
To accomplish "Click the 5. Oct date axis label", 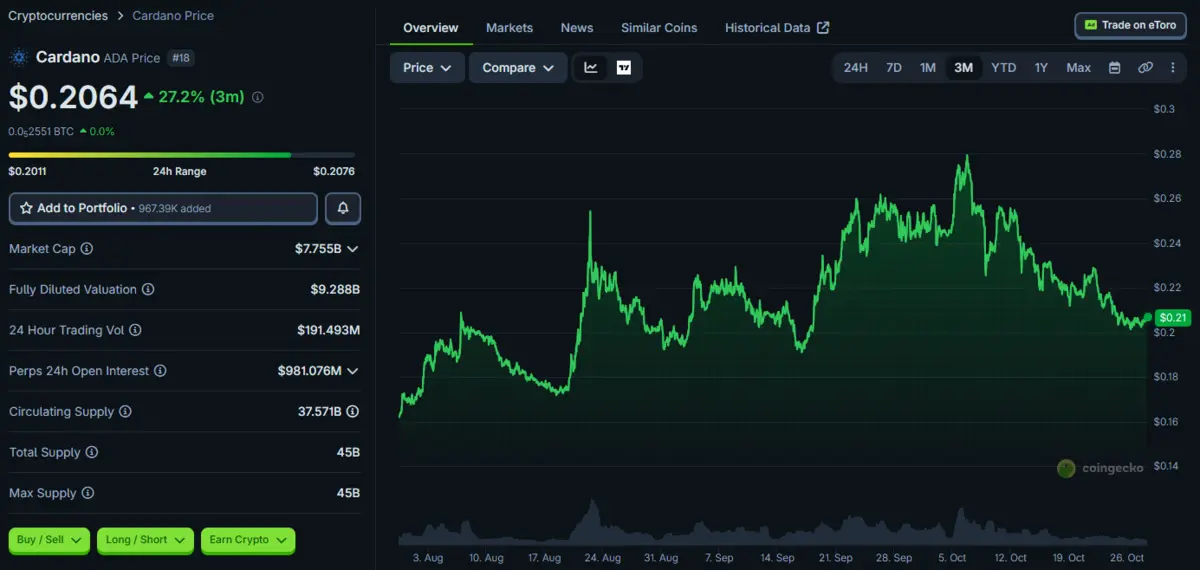I will [x=952, y=558].
